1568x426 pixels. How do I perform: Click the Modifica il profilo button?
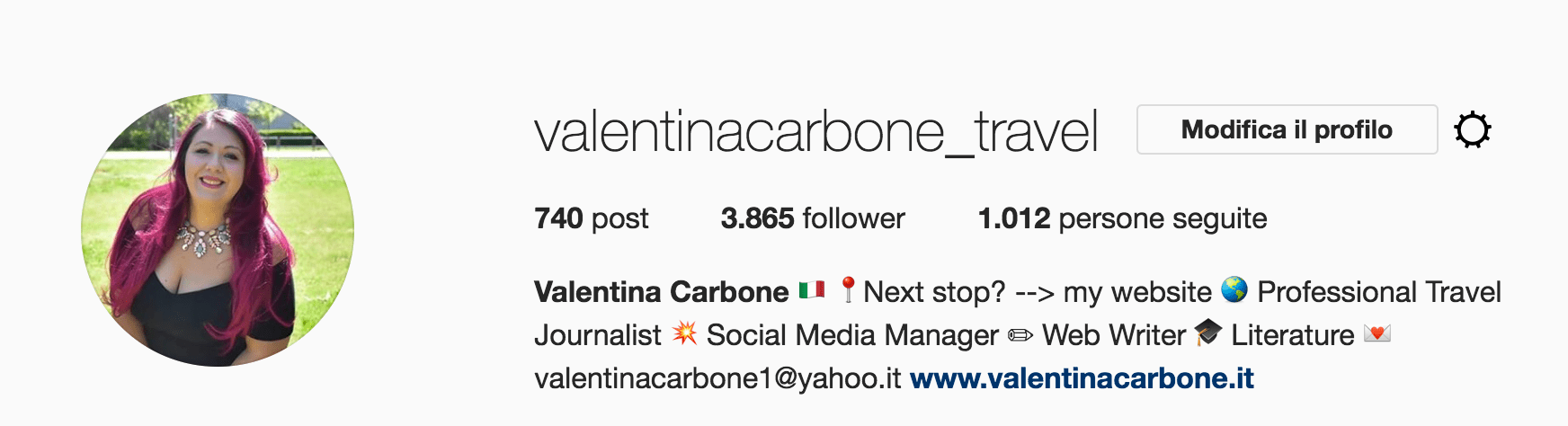[x=1287, y=129]
